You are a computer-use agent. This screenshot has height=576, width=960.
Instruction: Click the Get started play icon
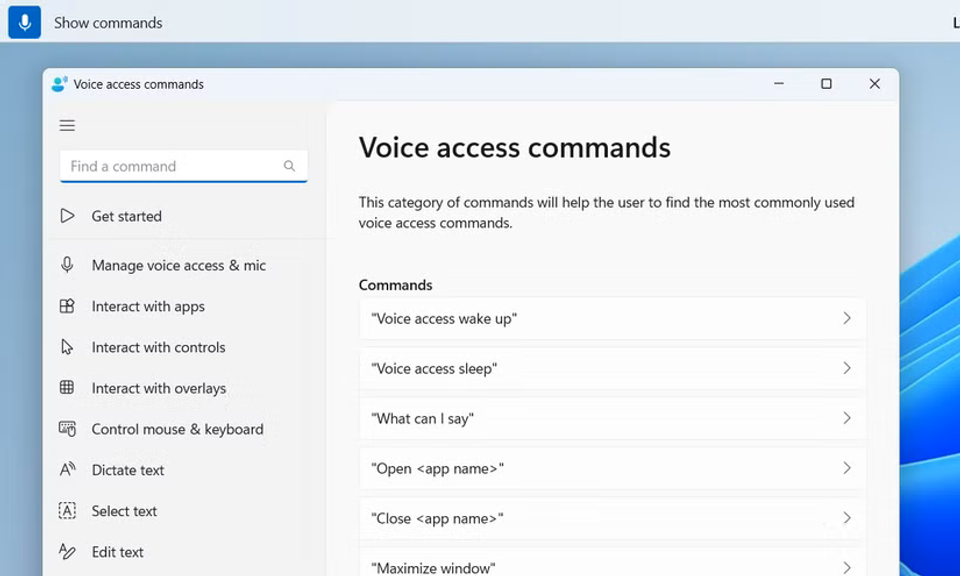point(67,216)
